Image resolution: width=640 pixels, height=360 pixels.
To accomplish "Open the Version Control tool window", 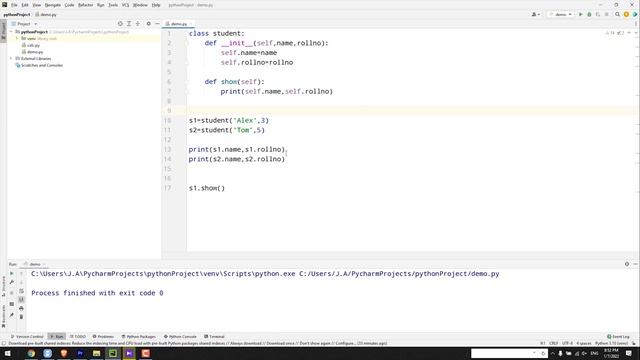I will pyautogui.click(x=27, y=337).
